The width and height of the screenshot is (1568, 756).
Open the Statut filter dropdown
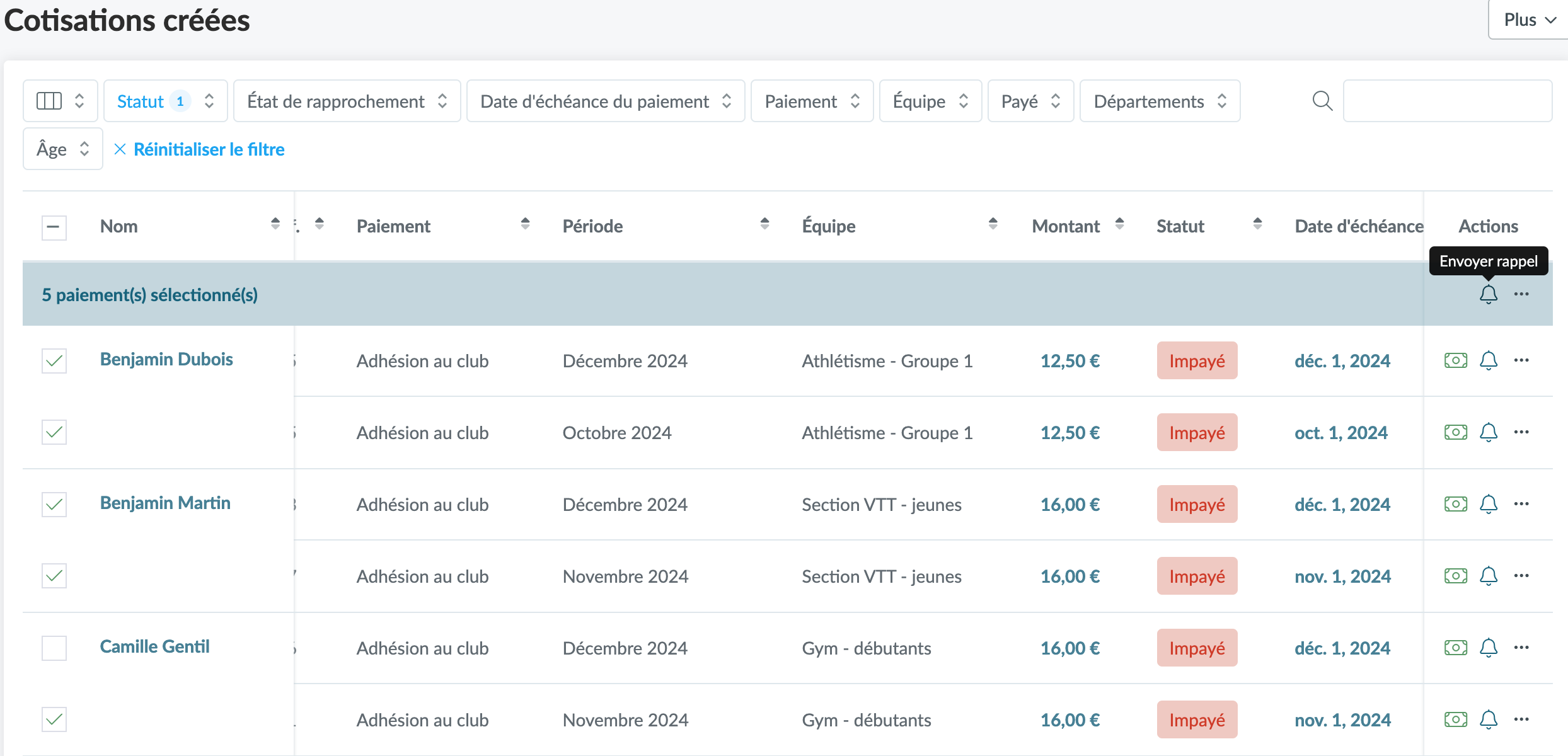pyautogui.click(x=165, y=101)
